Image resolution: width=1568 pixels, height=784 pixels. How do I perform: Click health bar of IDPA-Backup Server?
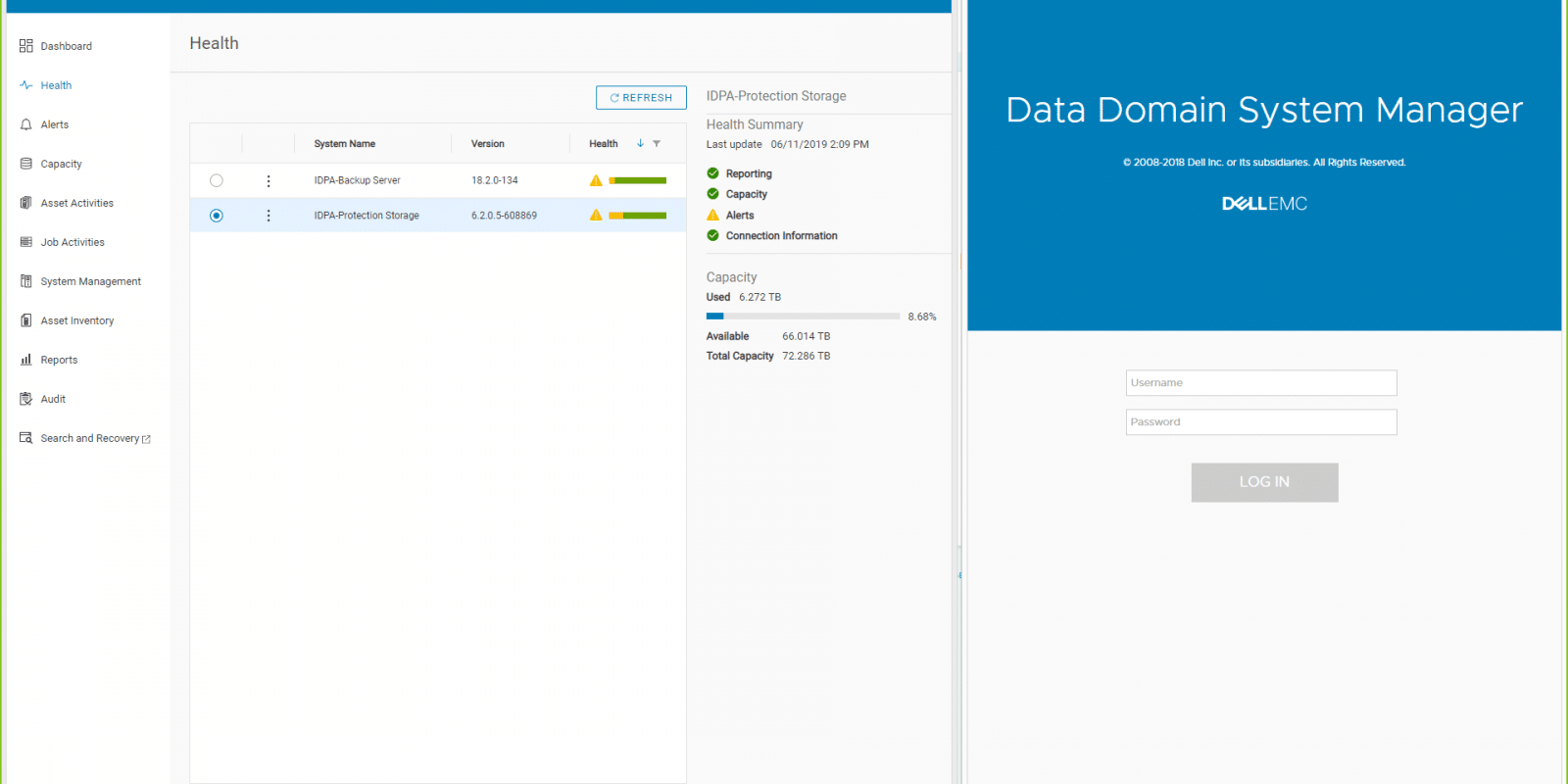pyautogui.click(x=637, y=180)
